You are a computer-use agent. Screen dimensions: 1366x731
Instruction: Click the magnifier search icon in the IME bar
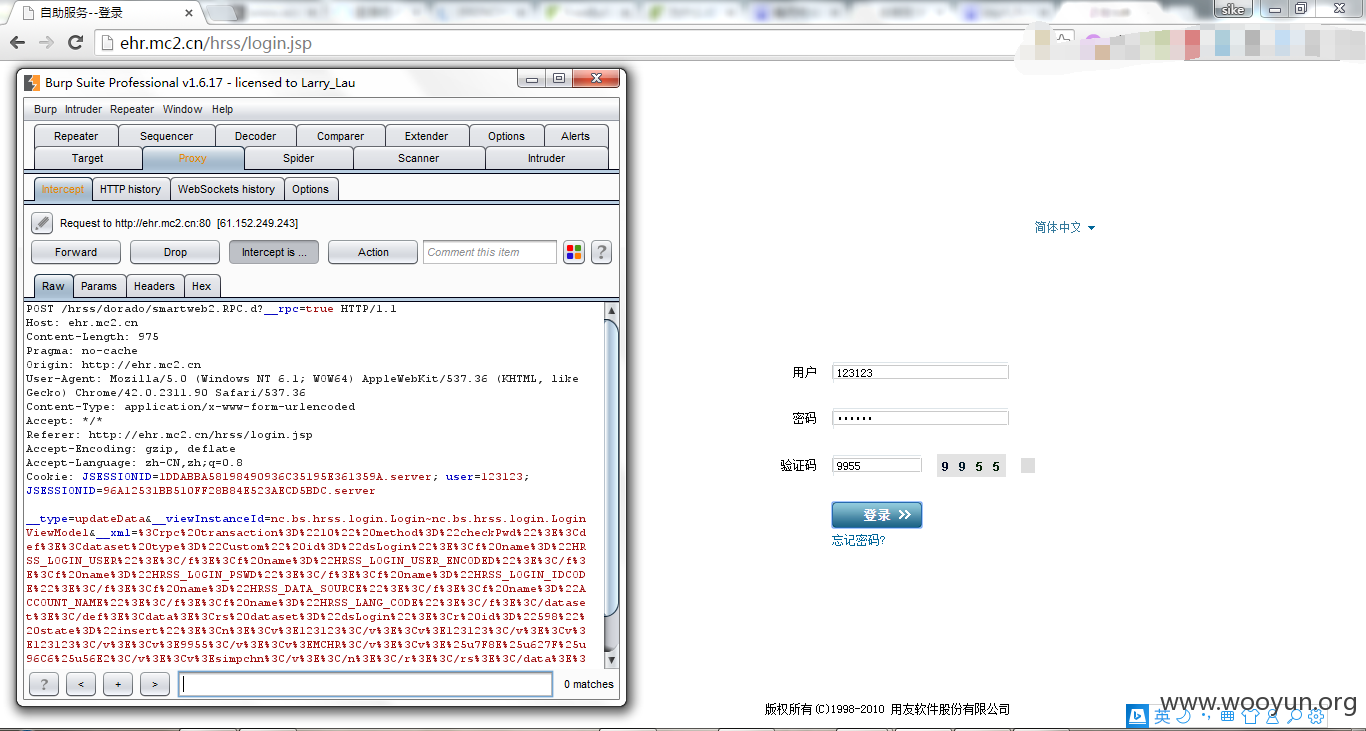1295,716
